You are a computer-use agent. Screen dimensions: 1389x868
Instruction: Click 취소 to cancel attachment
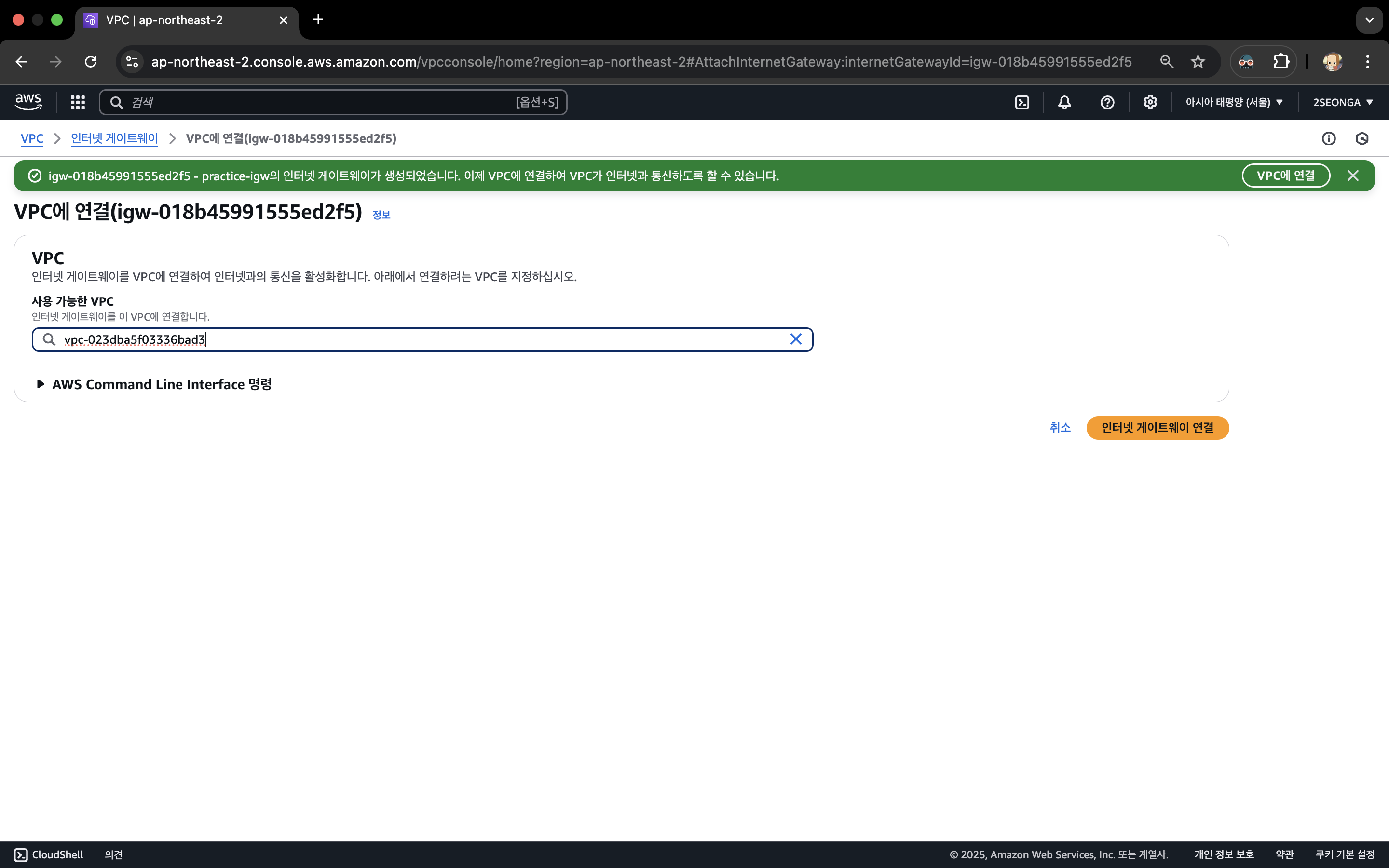(1060, 428)
